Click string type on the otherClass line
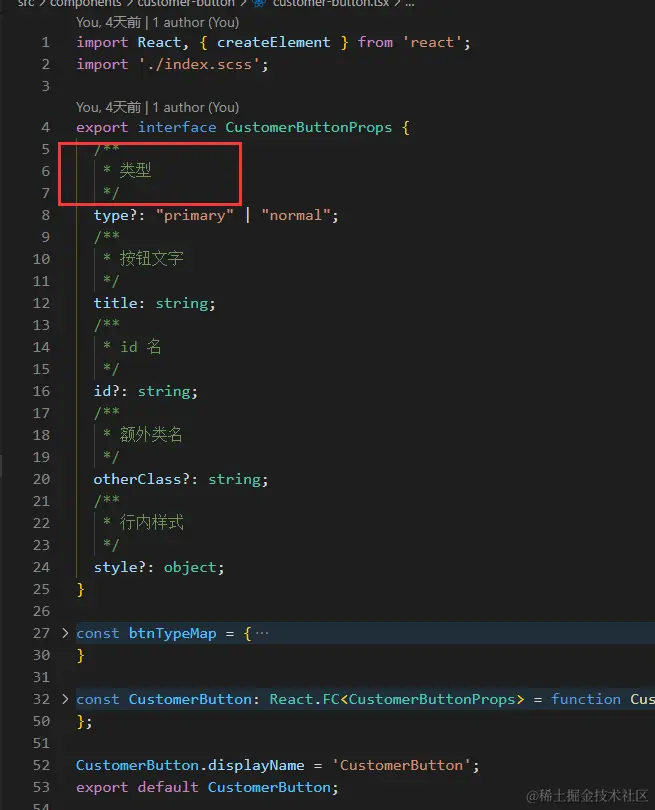 click(235, 479)
